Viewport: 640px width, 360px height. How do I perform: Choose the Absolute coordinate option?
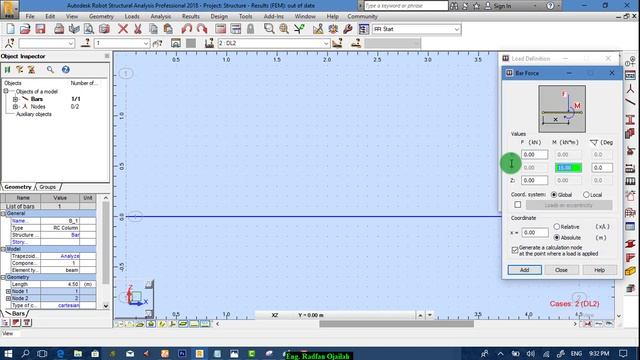click(557, 238)
